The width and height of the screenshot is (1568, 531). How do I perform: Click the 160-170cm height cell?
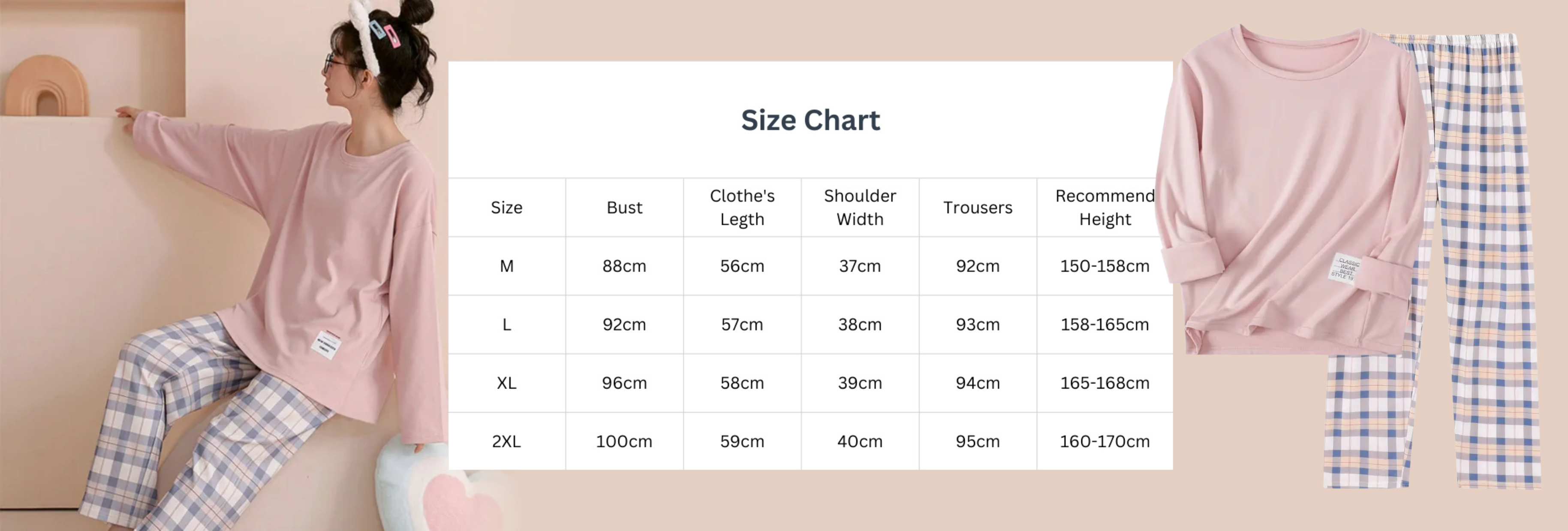(x=1104, y=441)
